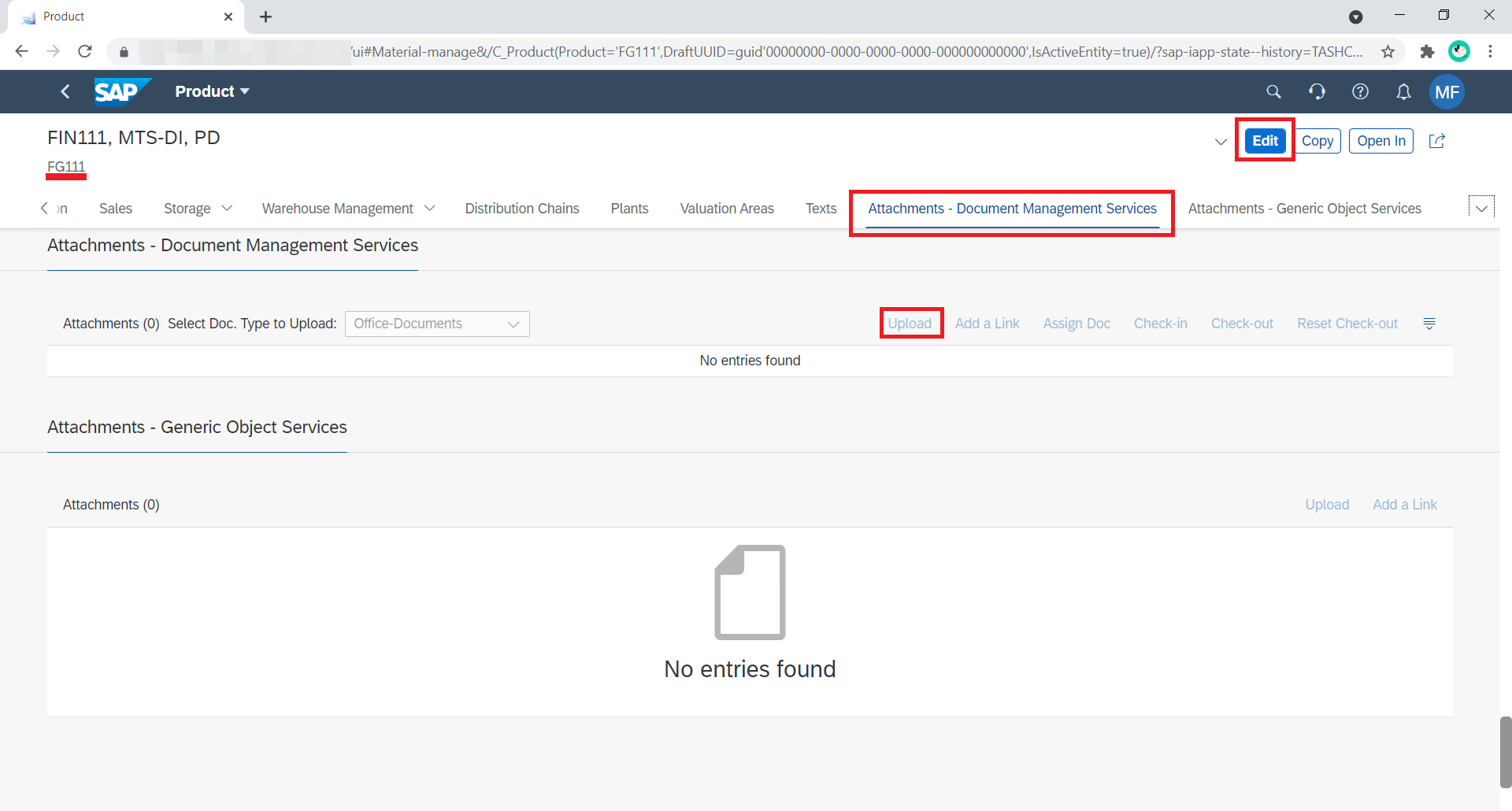
Task: Expand the Warehouse Management chevron
Action: point(429,209)
